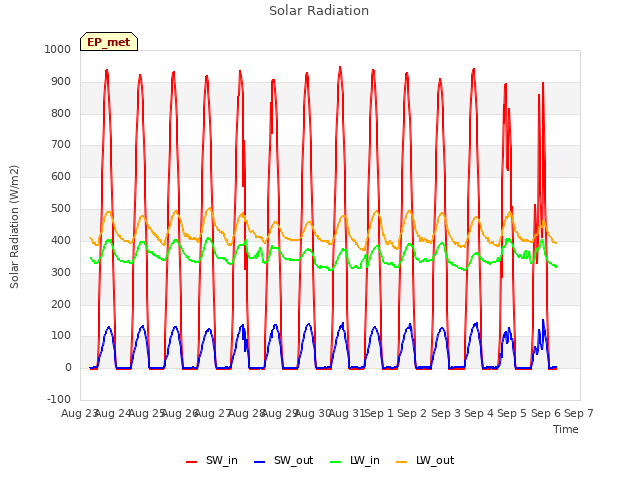The width and height of the screenshot is (640, 480).
Task: Click the 900 y-axis tick label
Action: 61,82
